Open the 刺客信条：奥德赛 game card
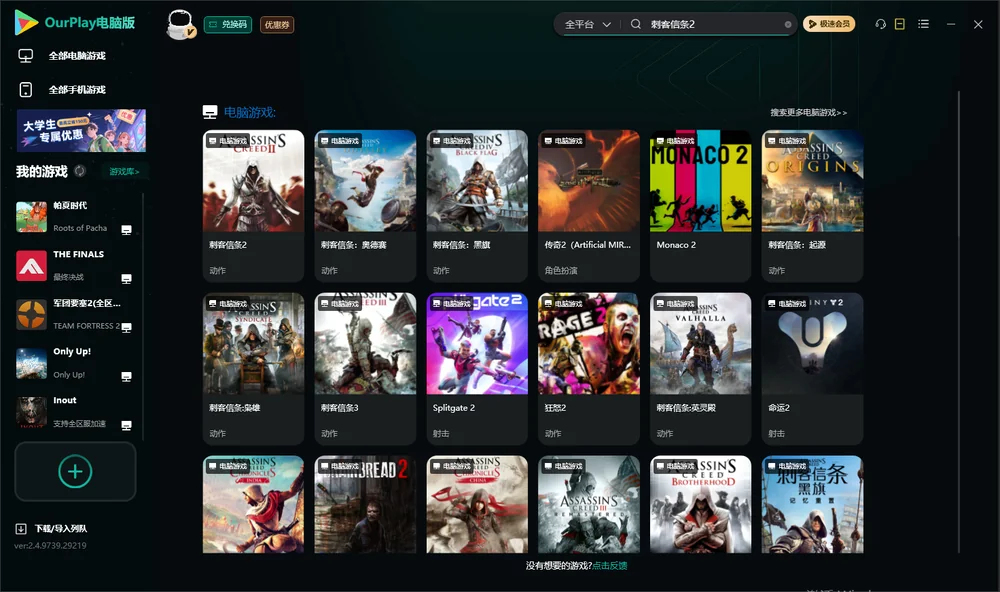 pos(365,205)
